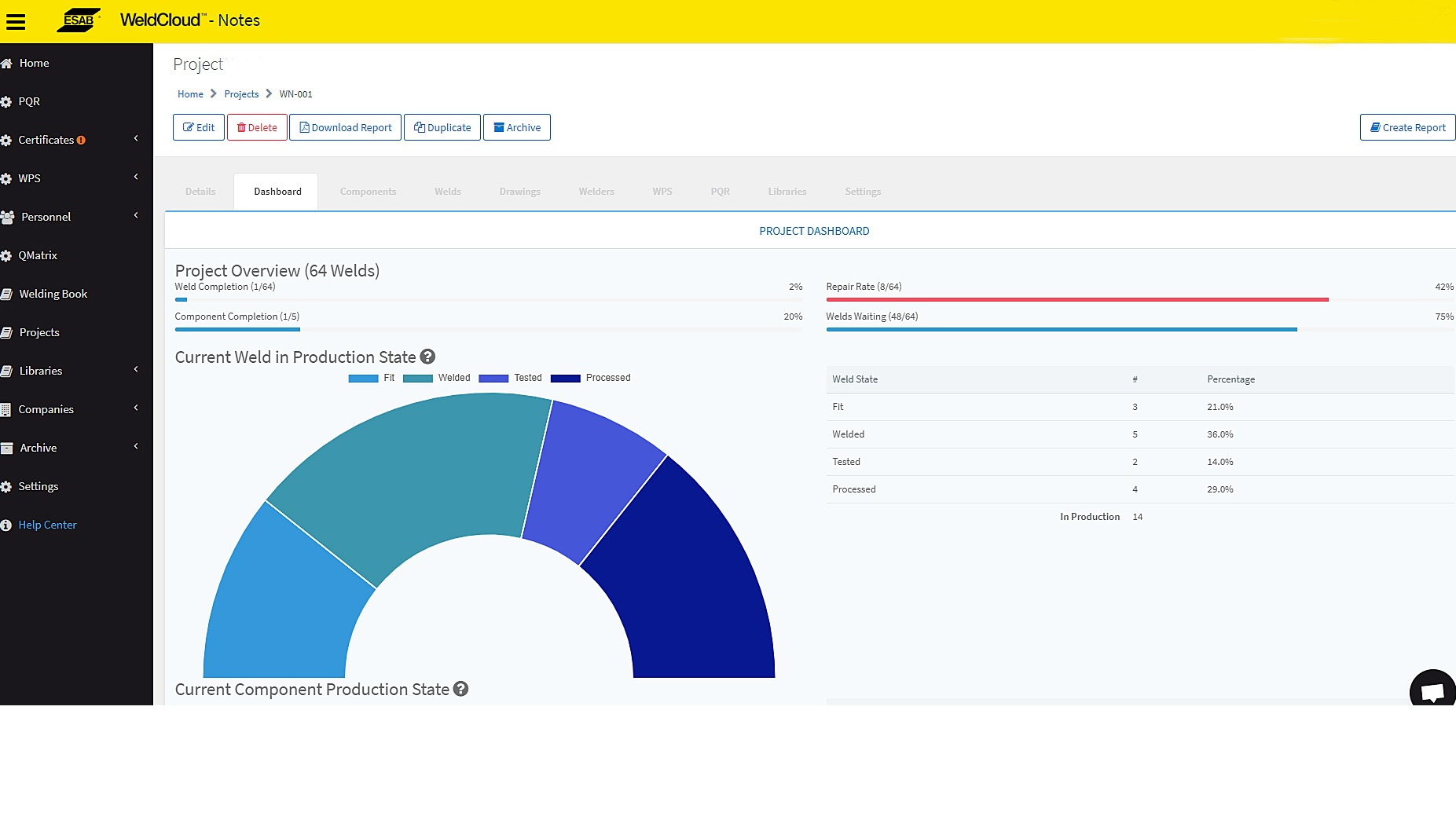Click the help icon beside Current Weld in Production State
Screen dimensions: 1456x820
coord(427,356)
